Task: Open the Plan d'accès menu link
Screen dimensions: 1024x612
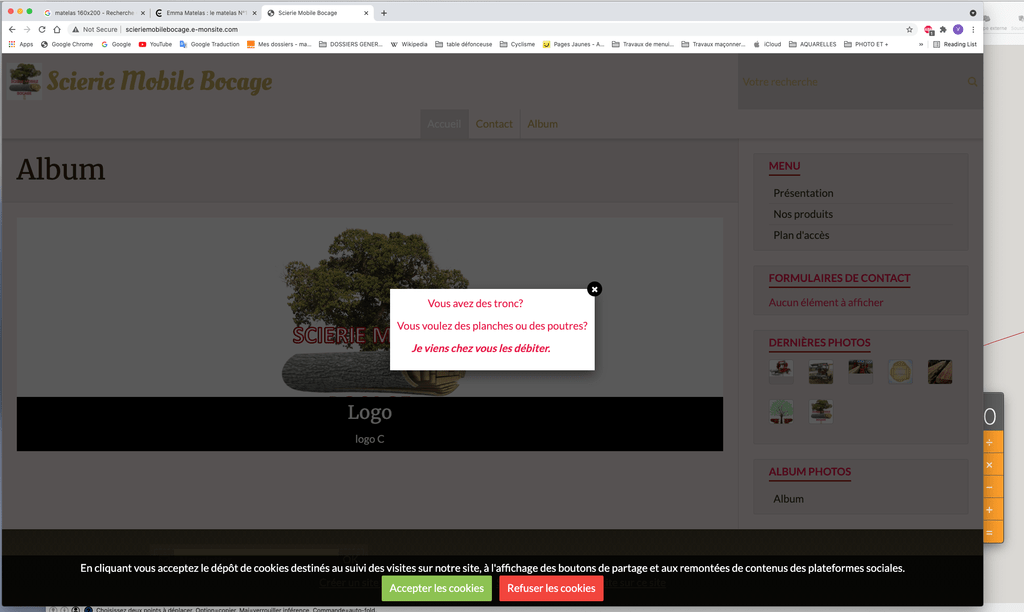Action: coord(801,234)
